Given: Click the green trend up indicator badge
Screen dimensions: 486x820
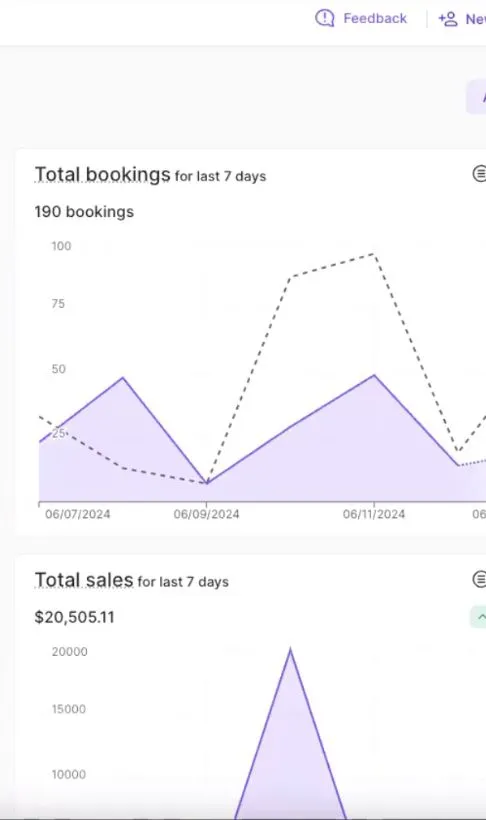Looking at the screenshot, I should [478, 617].
